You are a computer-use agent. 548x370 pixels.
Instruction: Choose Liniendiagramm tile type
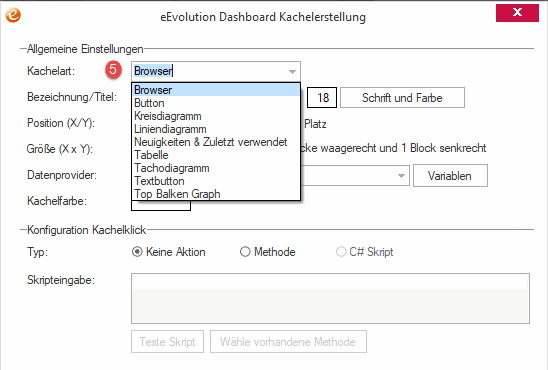pos(216,129)
